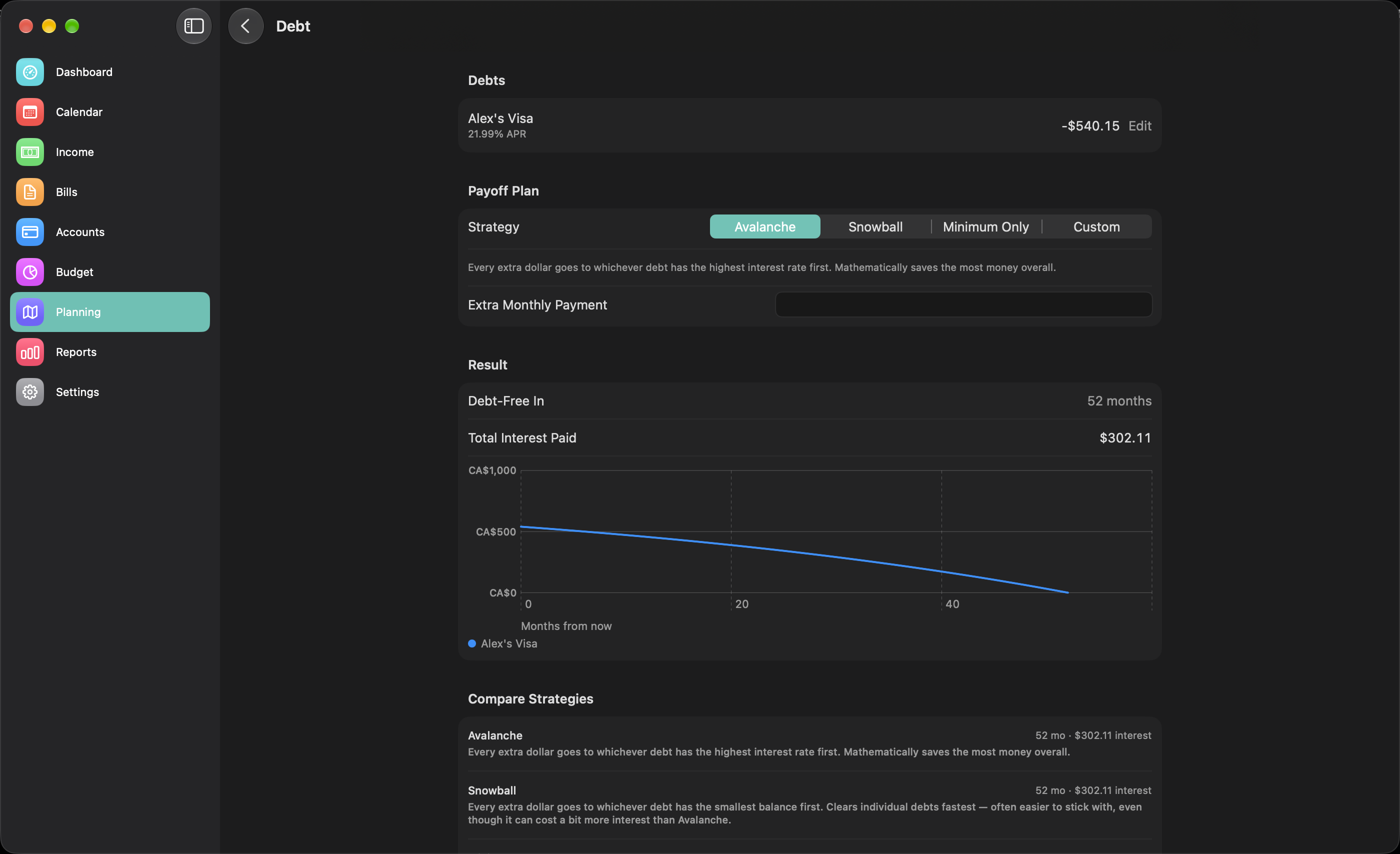
Task: Click the Calendar sidebar icon
Action: pos(29,112)
